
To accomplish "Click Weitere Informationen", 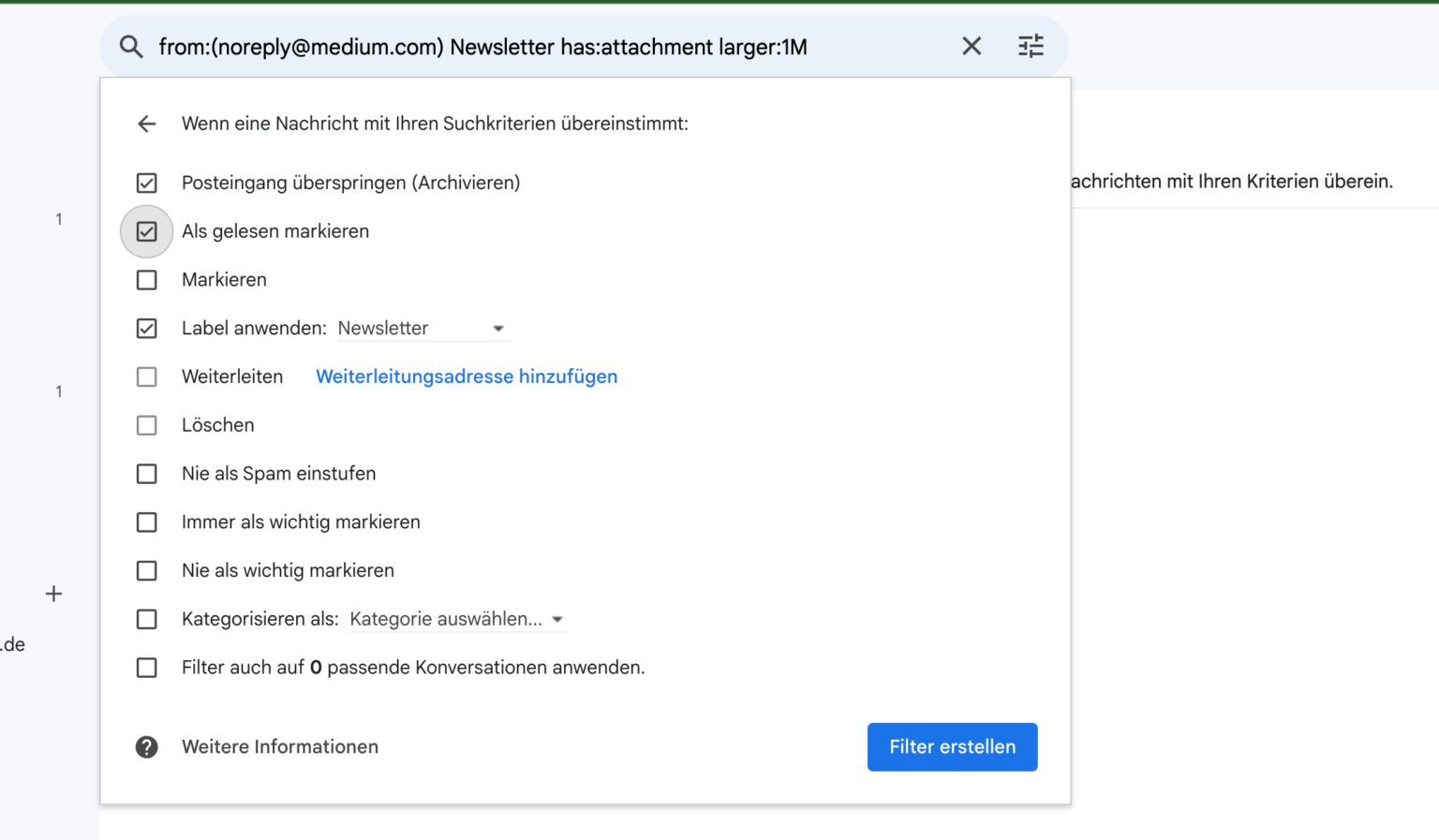I will point(279,746).
